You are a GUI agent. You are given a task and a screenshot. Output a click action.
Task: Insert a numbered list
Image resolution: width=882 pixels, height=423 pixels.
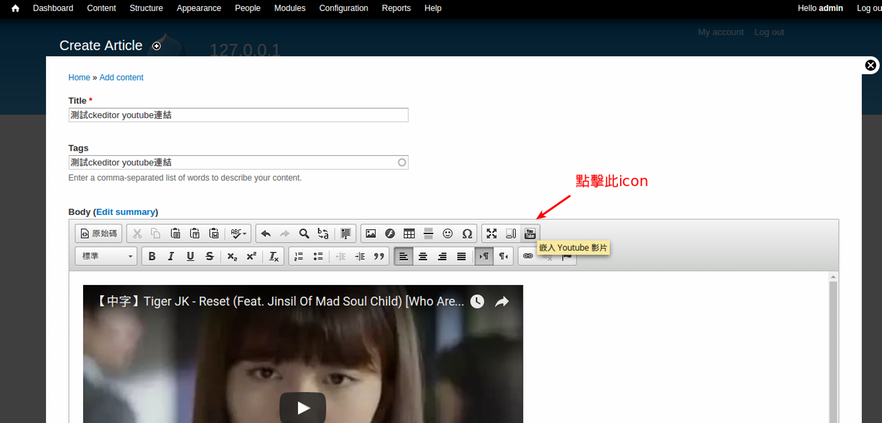pyautogui.click(x=299, y=256)
